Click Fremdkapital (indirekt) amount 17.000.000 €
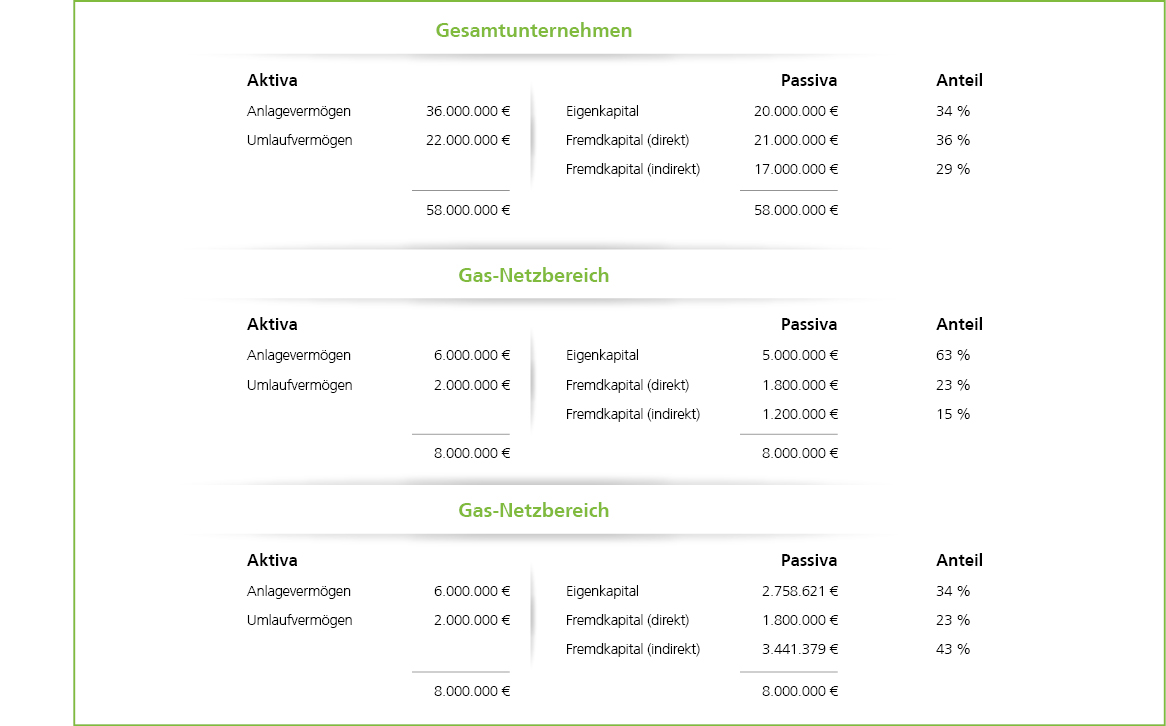Image resolution: width=1166 pixels, height=726 pixels. pyautogui.click(x=796, y=169)
